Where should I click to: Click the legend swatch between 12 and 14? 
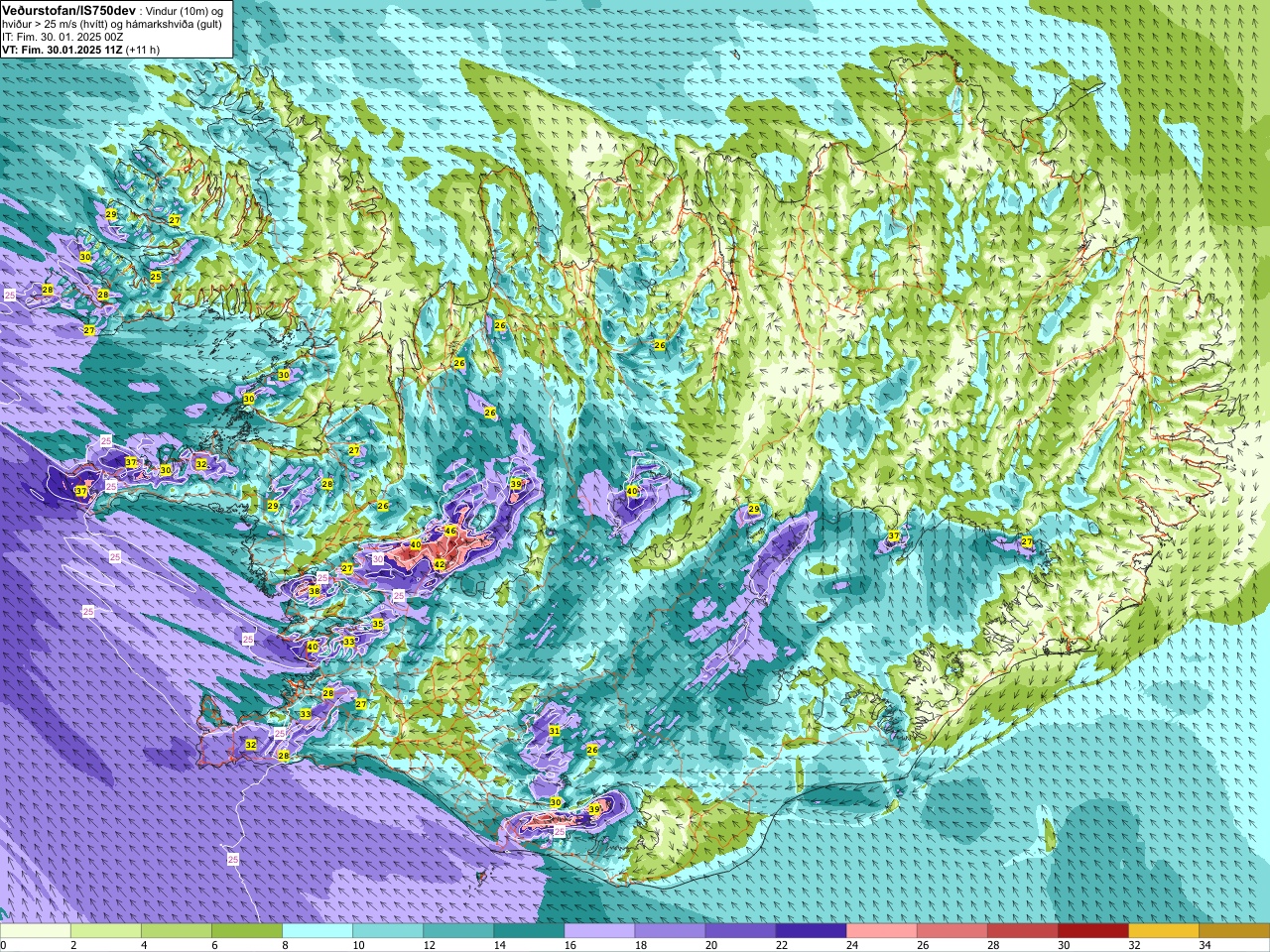pyautogui.click(x=458, y=931)
